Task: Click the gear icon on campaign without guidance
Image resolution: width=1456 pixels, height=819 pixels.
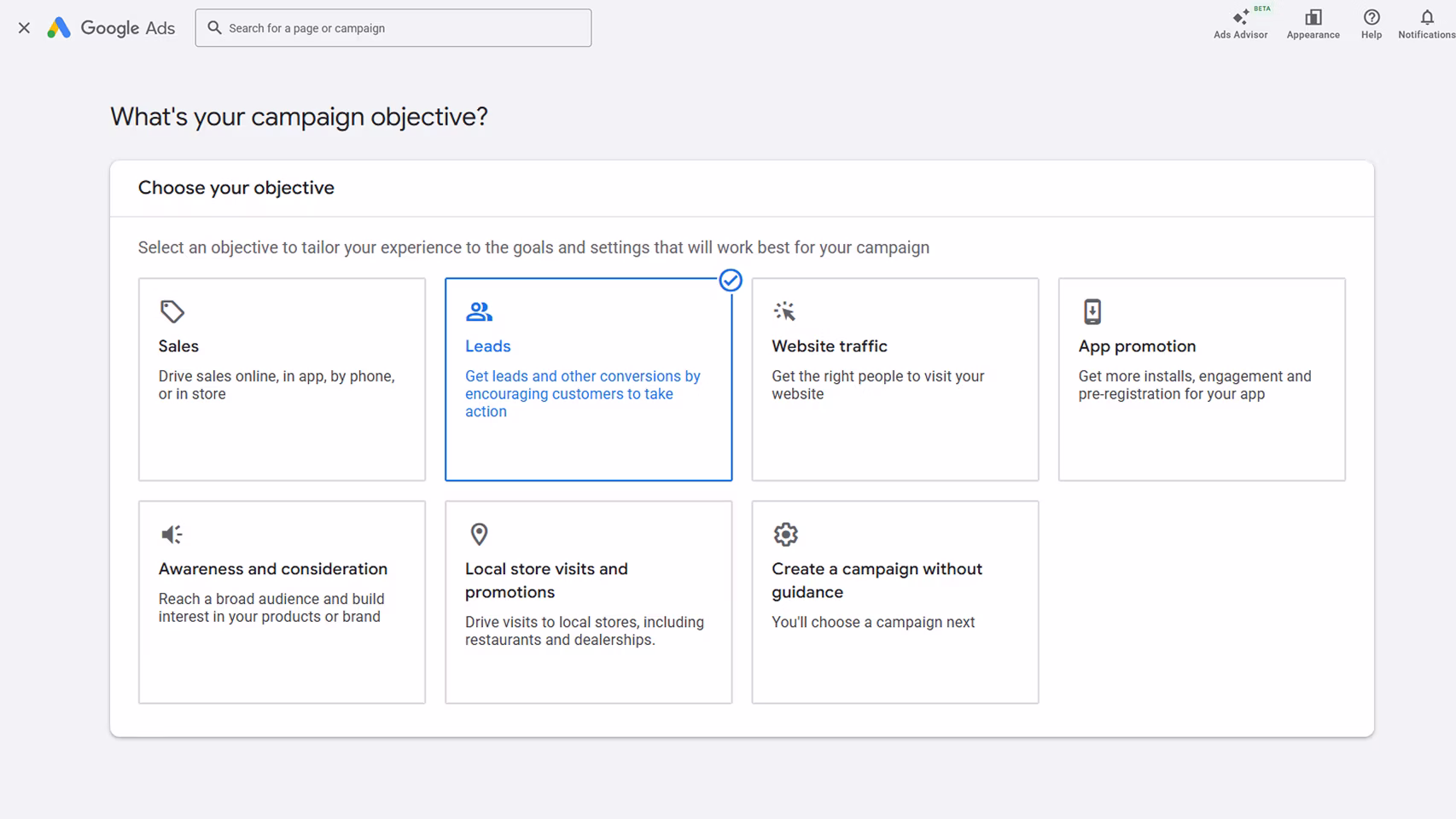Action: click(x=785, y=533)
